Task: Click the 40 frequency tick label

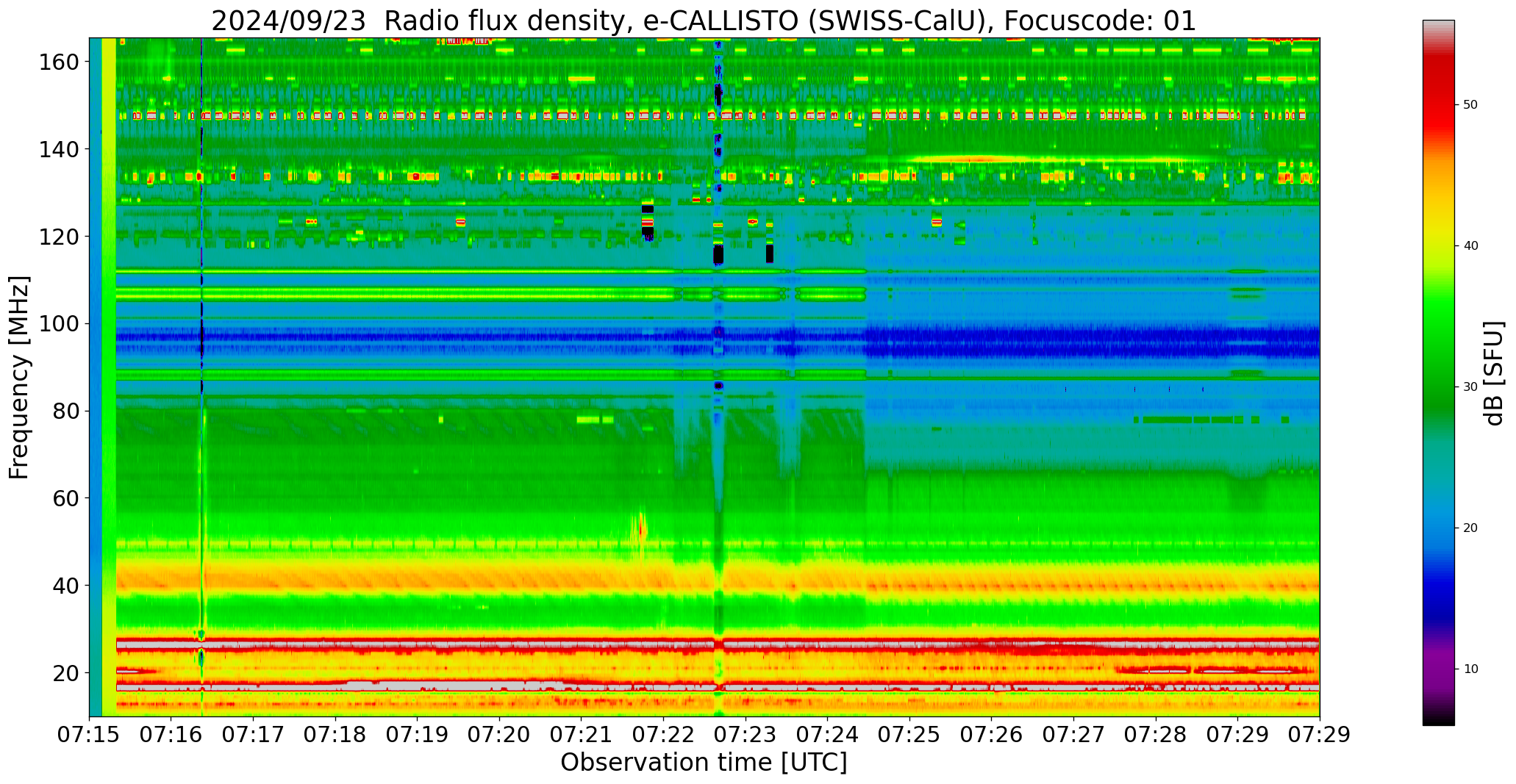Action: point(65,586)
